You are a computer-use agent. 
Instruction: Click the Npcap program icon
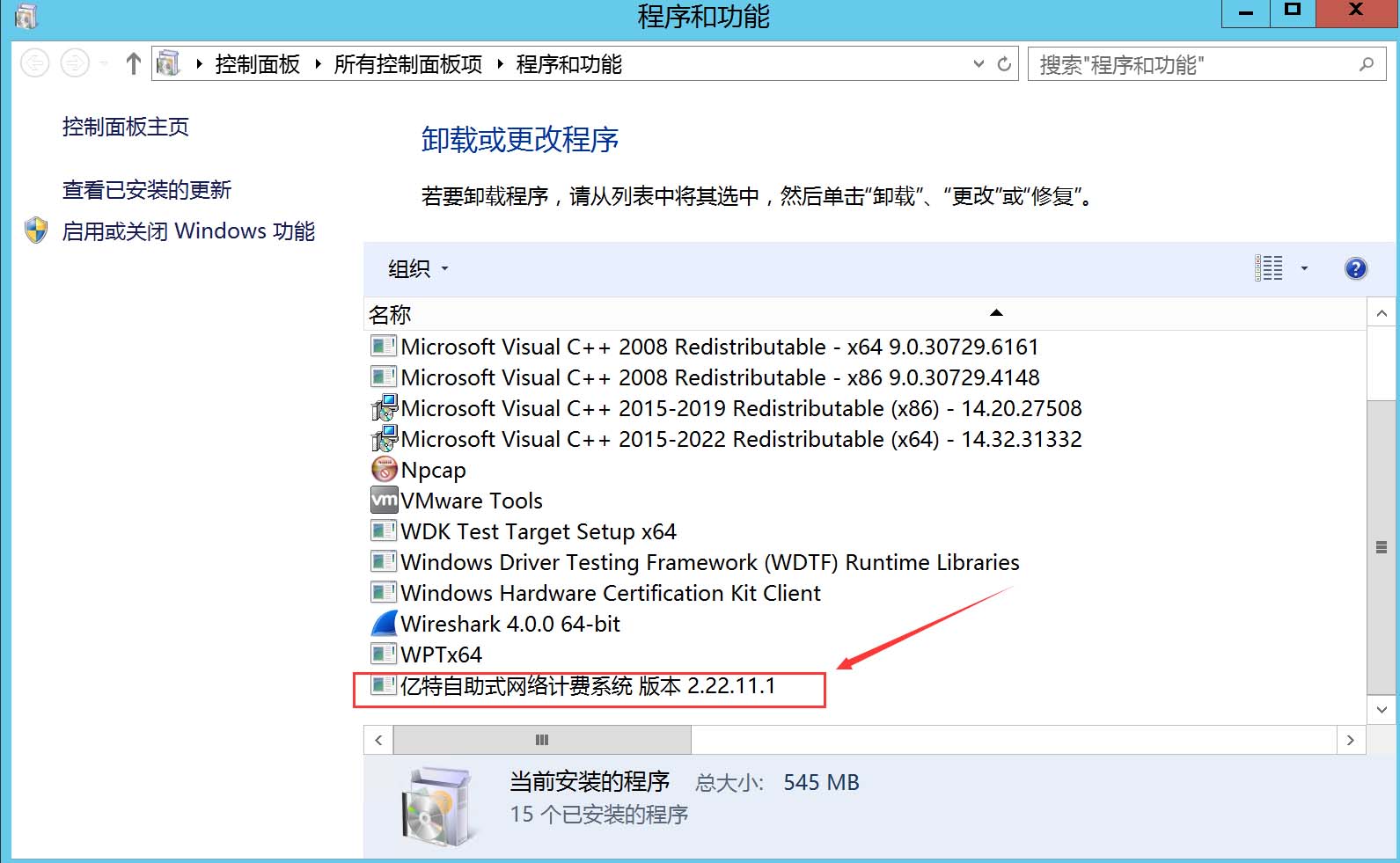(385, 470)
